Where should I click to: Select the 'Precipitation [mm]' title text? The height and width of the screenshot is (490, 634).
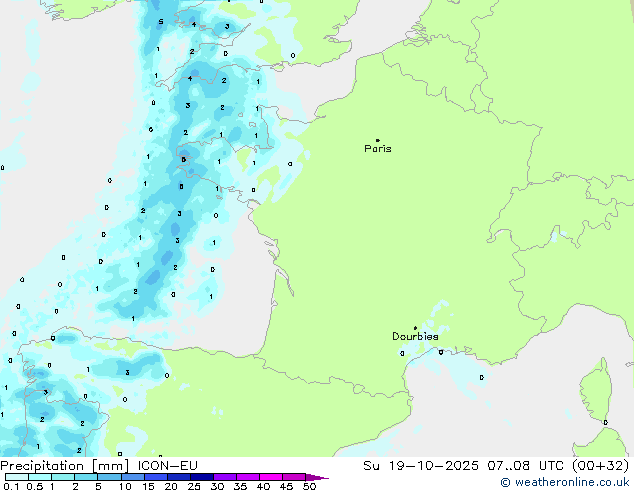click(65, 466)
